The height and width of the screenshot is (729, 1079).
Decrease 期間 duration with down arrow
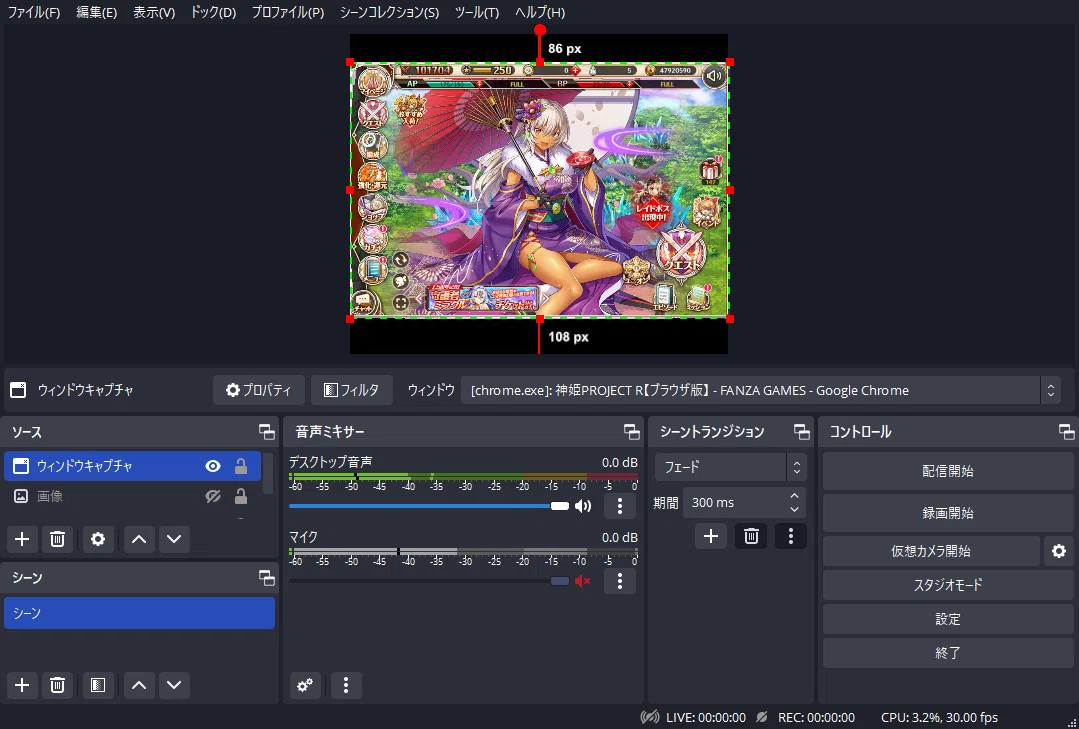pos(794,509)
